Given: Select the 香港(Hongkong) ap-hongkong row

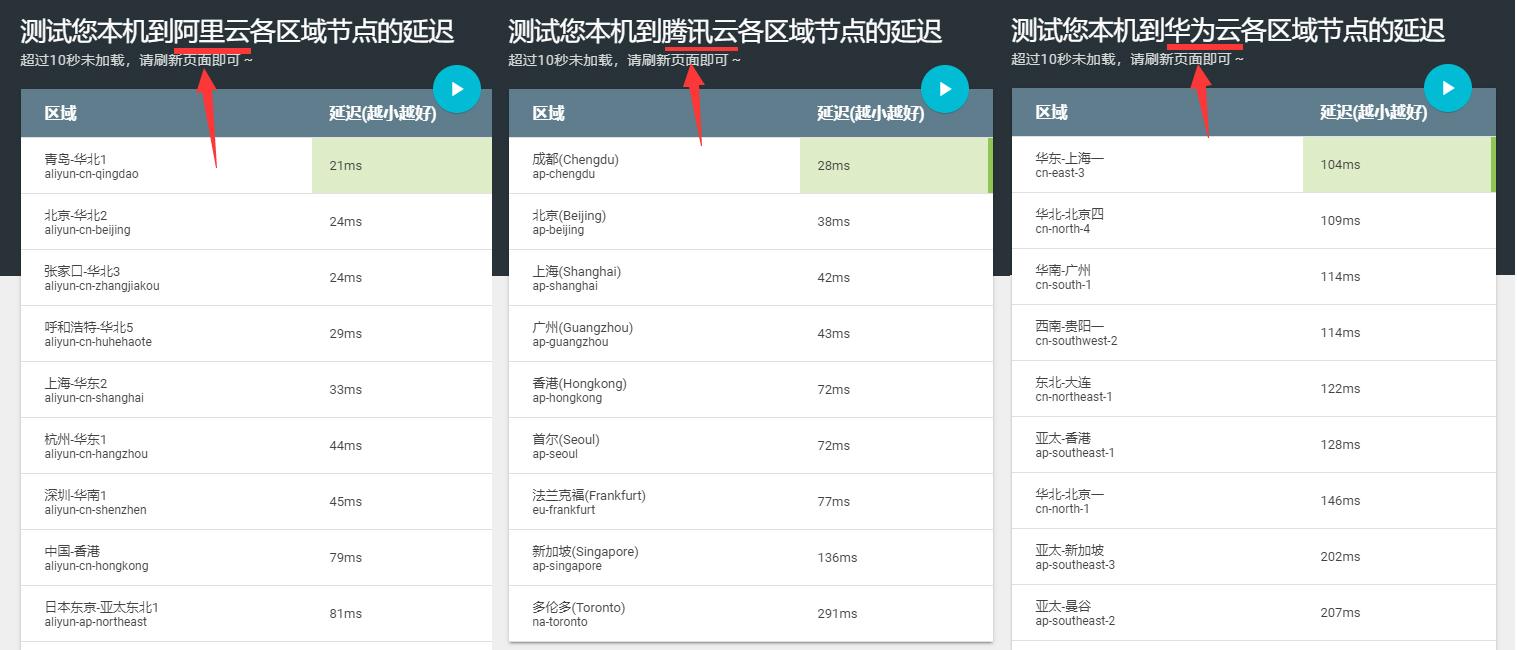Looking at the screenshot, I should pyautogui.click(x=751, y=390).
